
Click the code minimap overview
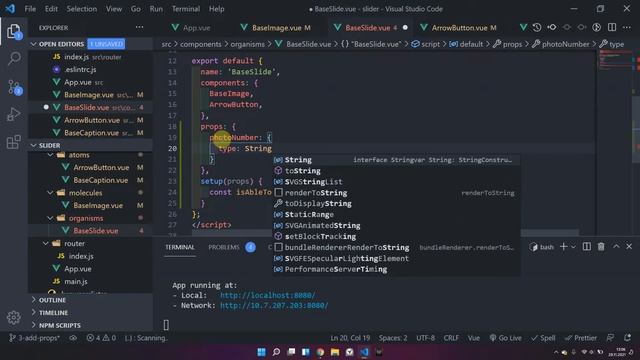pos(616,143)
